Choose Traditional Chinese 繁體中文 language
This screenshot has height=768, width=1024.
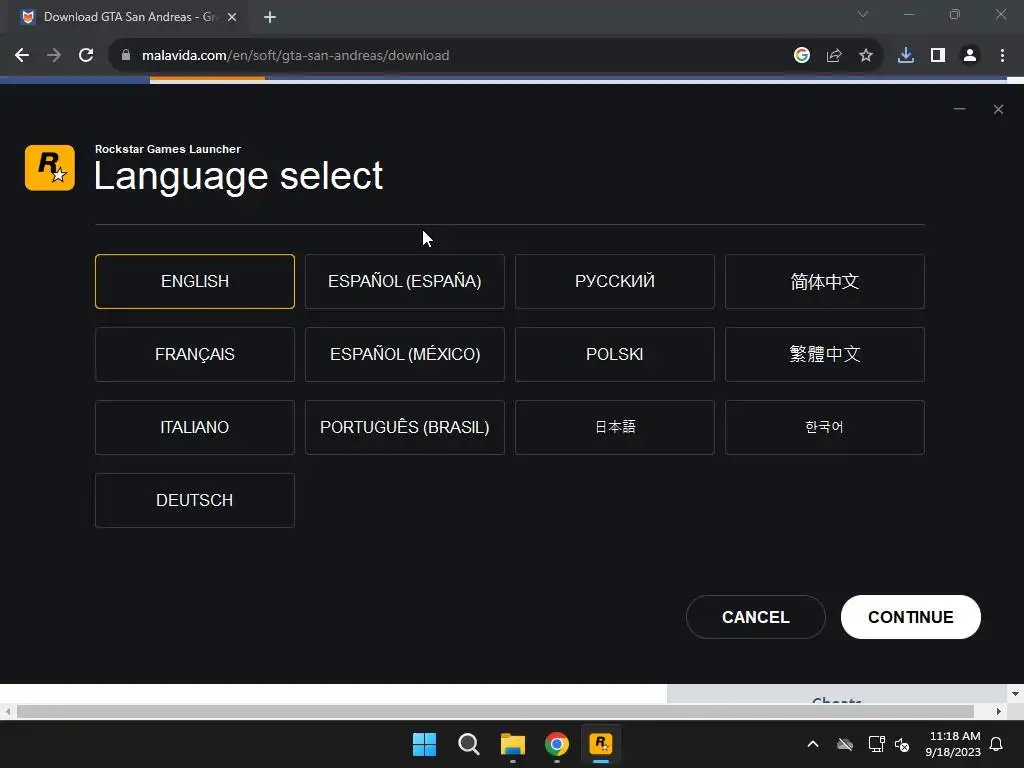coord(825,355)
